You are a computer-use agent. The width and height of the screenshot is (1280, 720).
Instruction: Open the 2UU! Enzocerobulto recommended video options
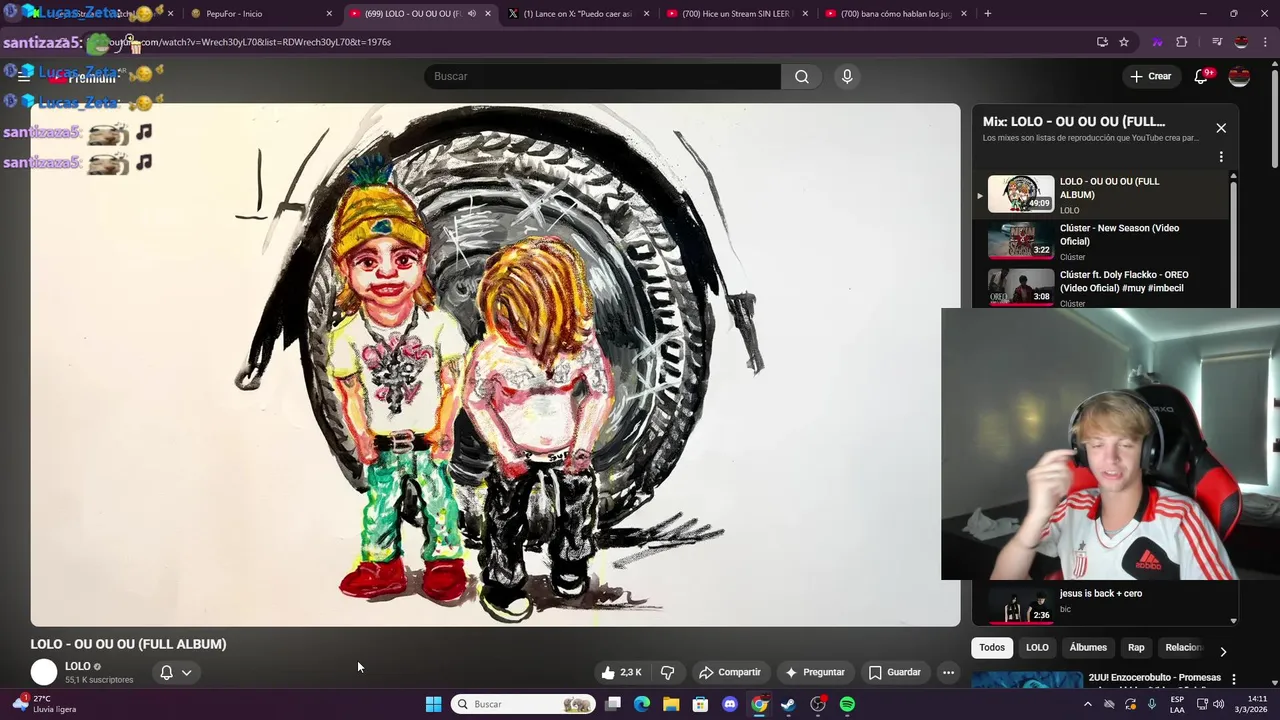tap(1233, 679)
